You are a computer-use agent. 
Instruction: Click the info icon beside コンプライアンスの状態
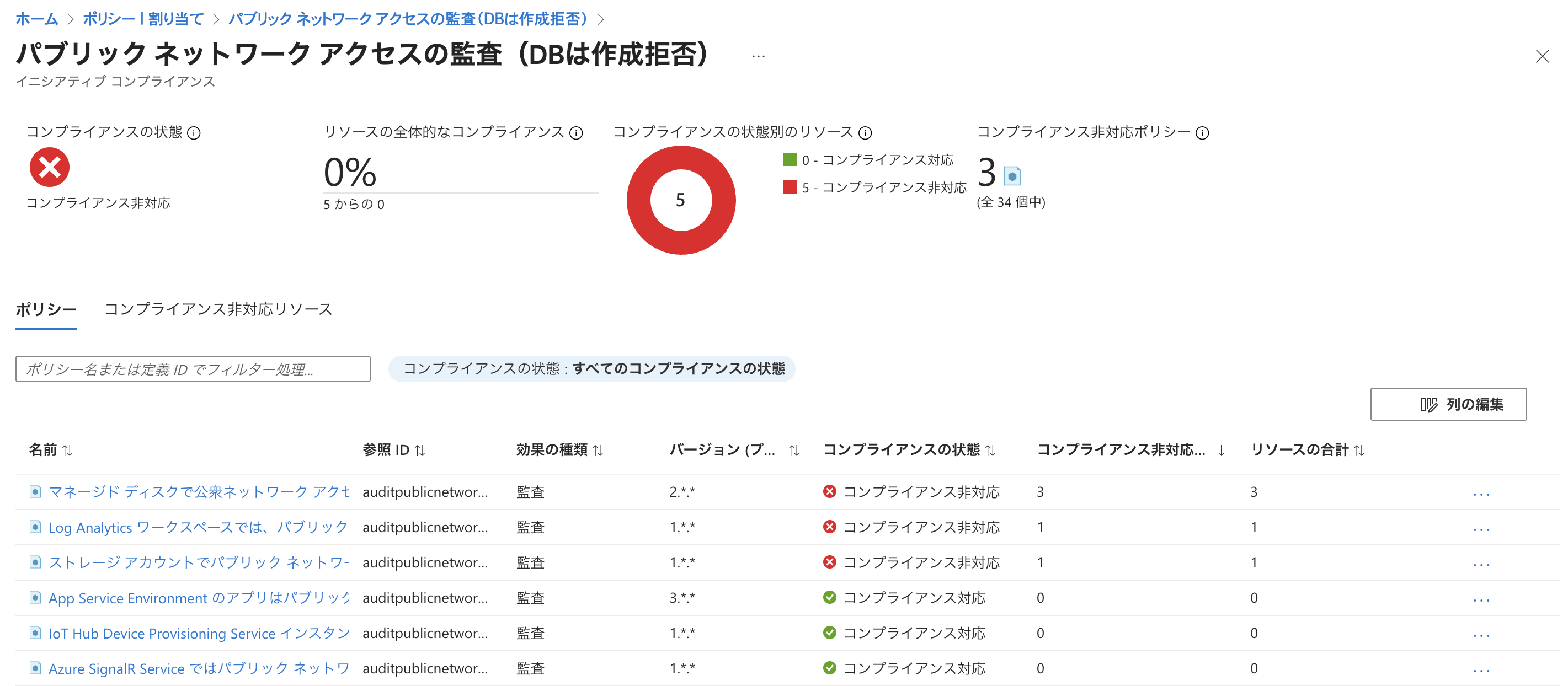click(x=194, y=132)
